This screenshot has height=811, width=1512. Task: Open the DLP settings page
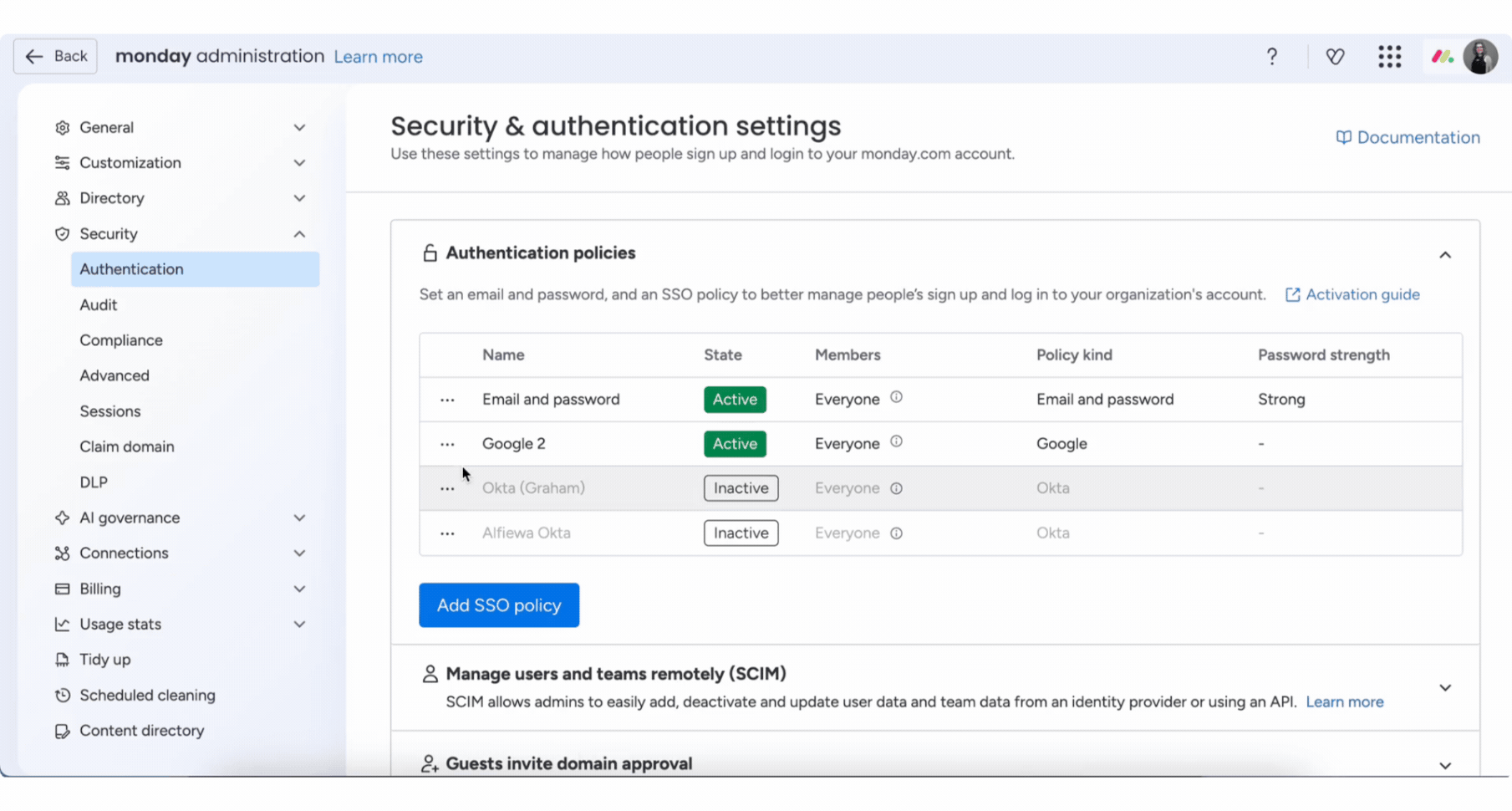click(94, 482)
